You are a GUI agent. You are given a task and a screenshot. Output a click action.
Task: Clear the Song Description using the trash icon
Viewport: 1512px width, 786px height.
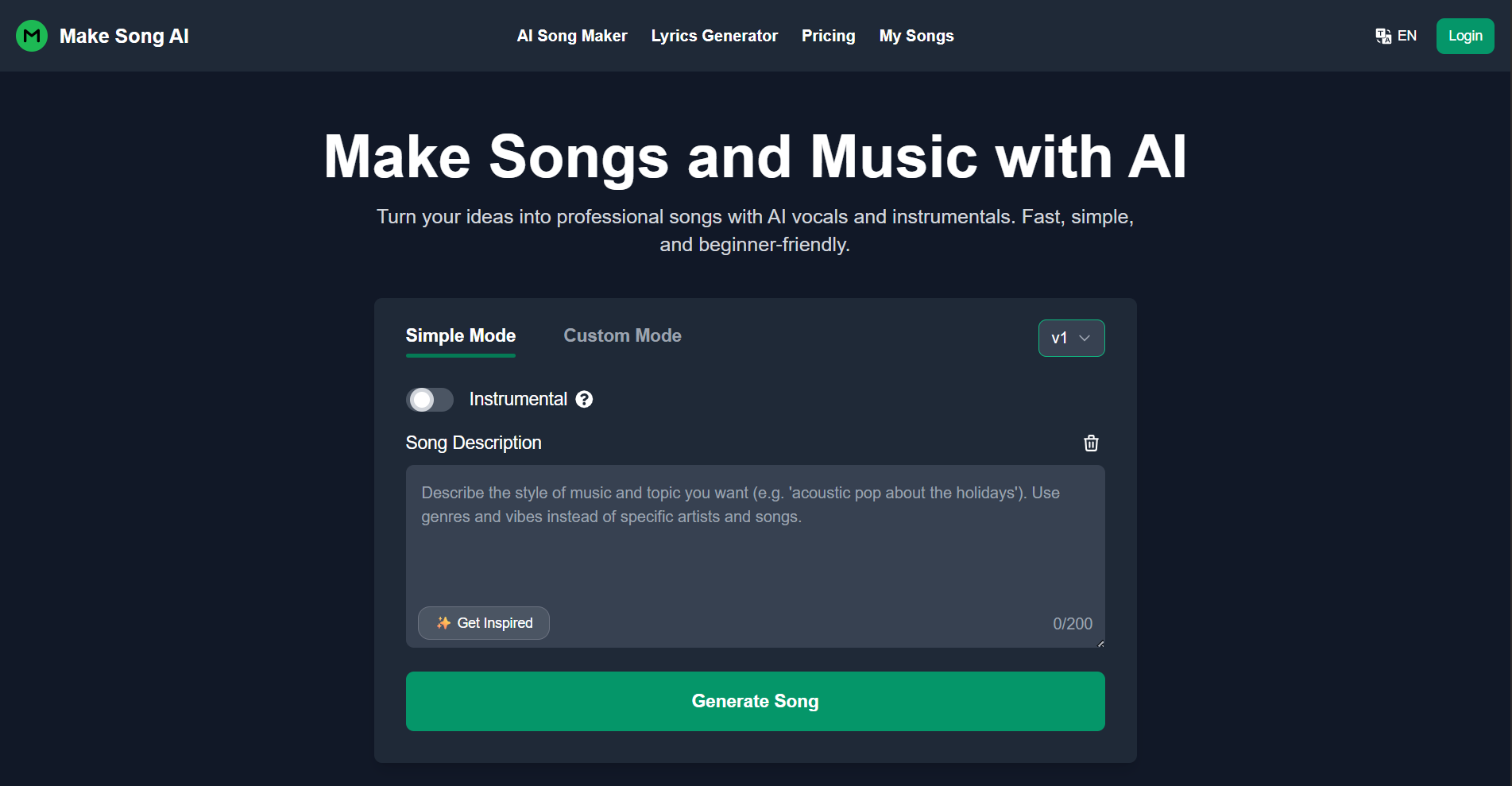click(1090, 443)
